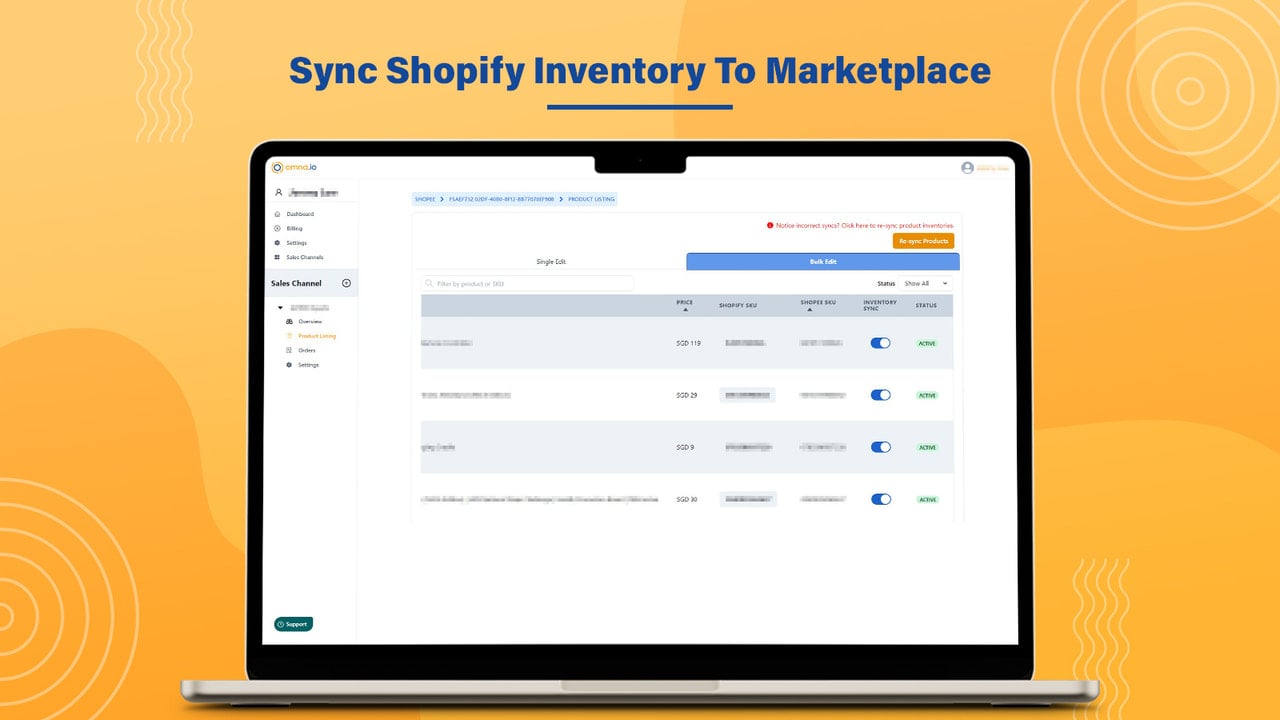Image resolution: width=1280 pixels, height=720 pixels.
Task: Click the SGD 9 price cell
Action: (685, 447)
